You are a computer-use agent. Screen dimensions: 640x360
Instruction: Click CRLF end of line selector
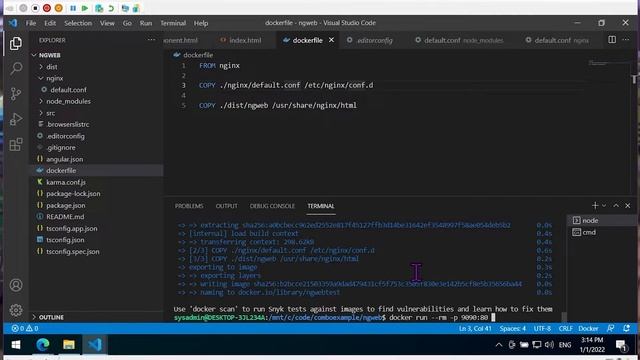(x=565, y=328)
